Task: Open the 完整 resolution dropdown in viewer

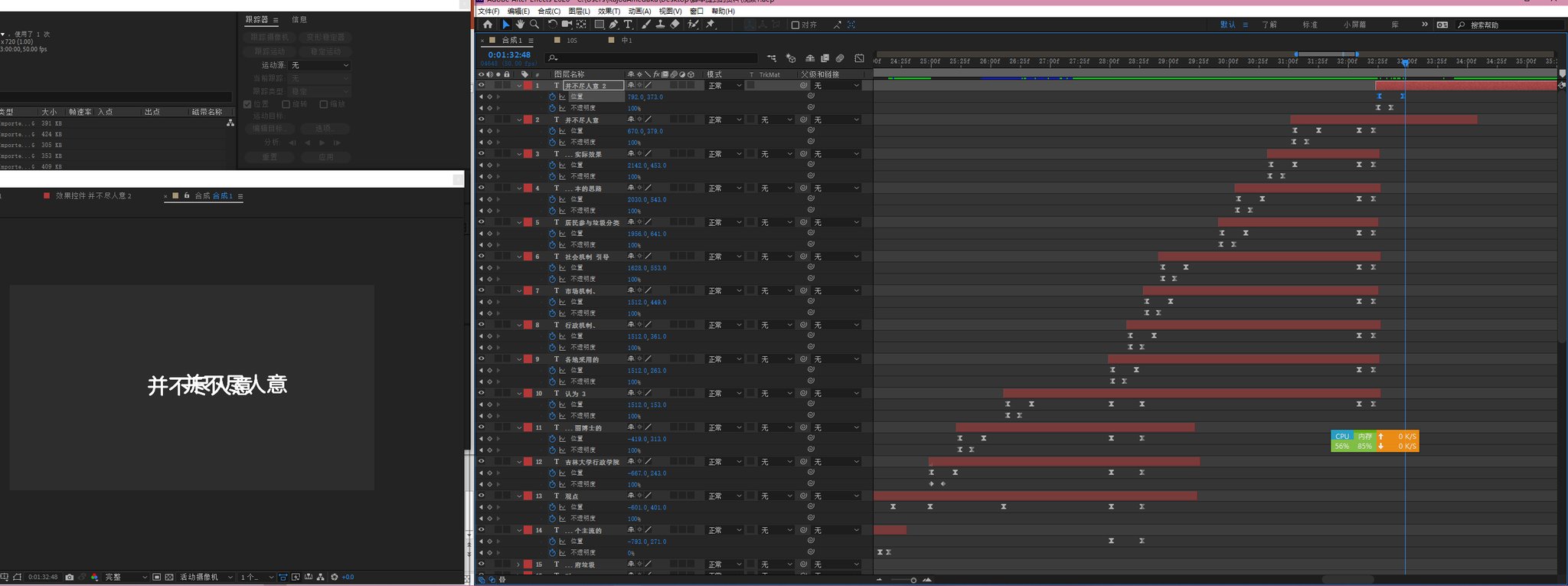Action: [126, 577]
